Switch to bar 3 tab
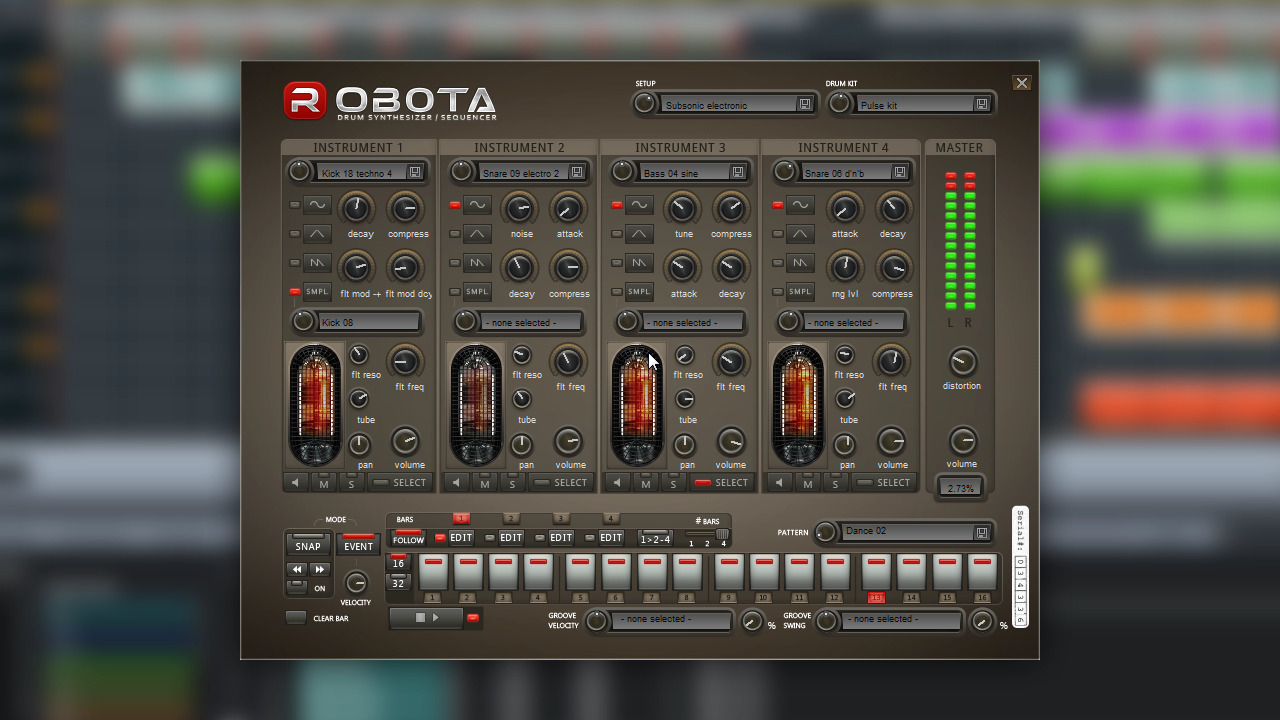This screenshot has width=1280, height=720. (561, 518)
